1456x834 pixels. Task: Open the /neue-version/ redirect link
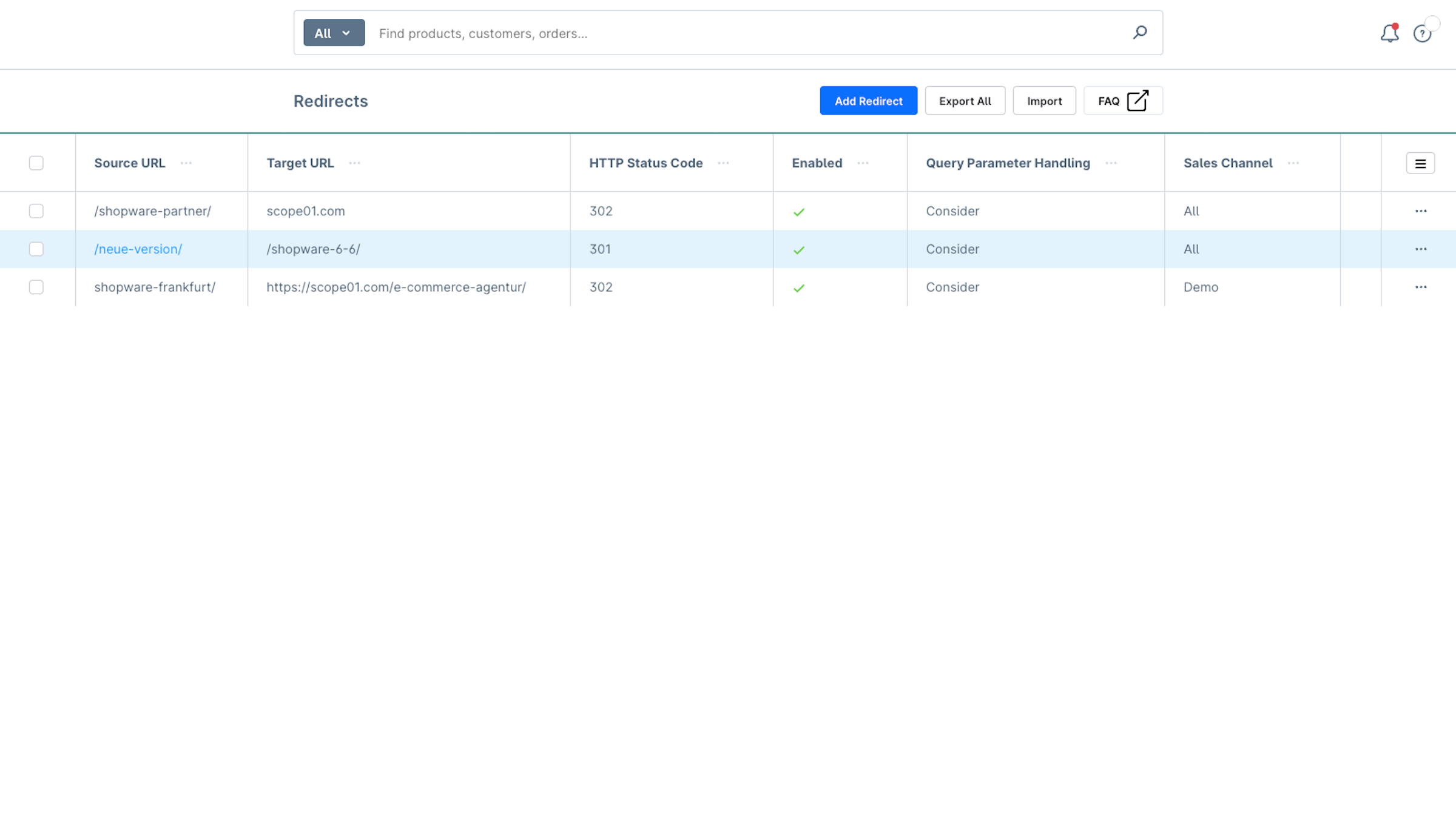tap(138, 249)
